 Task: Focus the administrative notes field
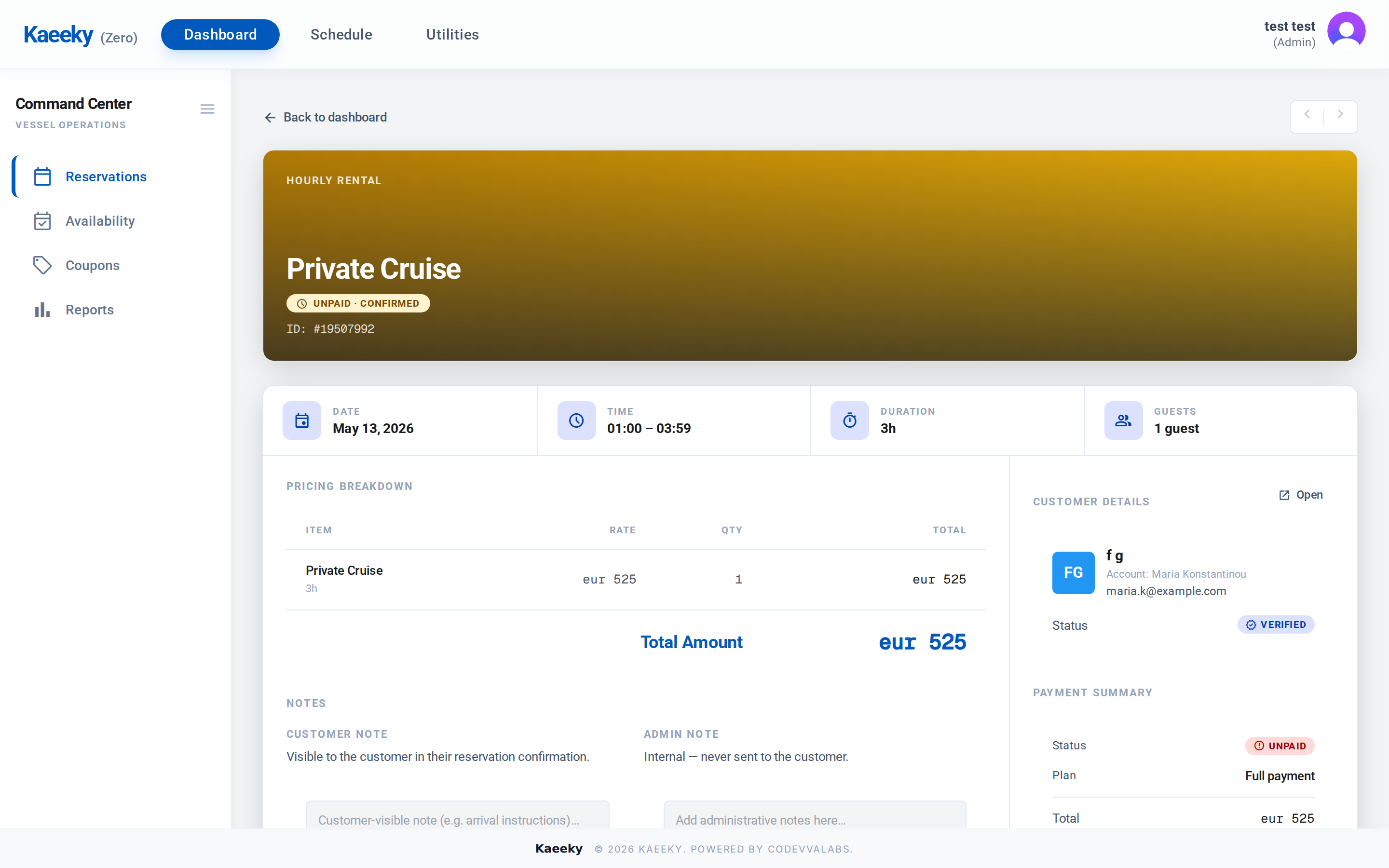point(815,815)
